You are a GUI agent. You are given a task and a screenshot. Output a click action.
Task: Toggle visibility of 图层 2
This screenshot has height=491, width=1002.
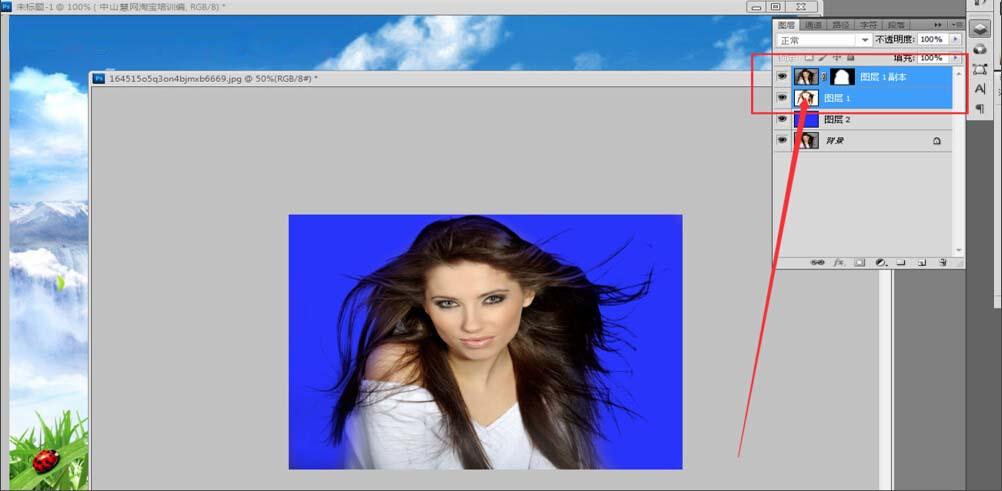(782, 120)
